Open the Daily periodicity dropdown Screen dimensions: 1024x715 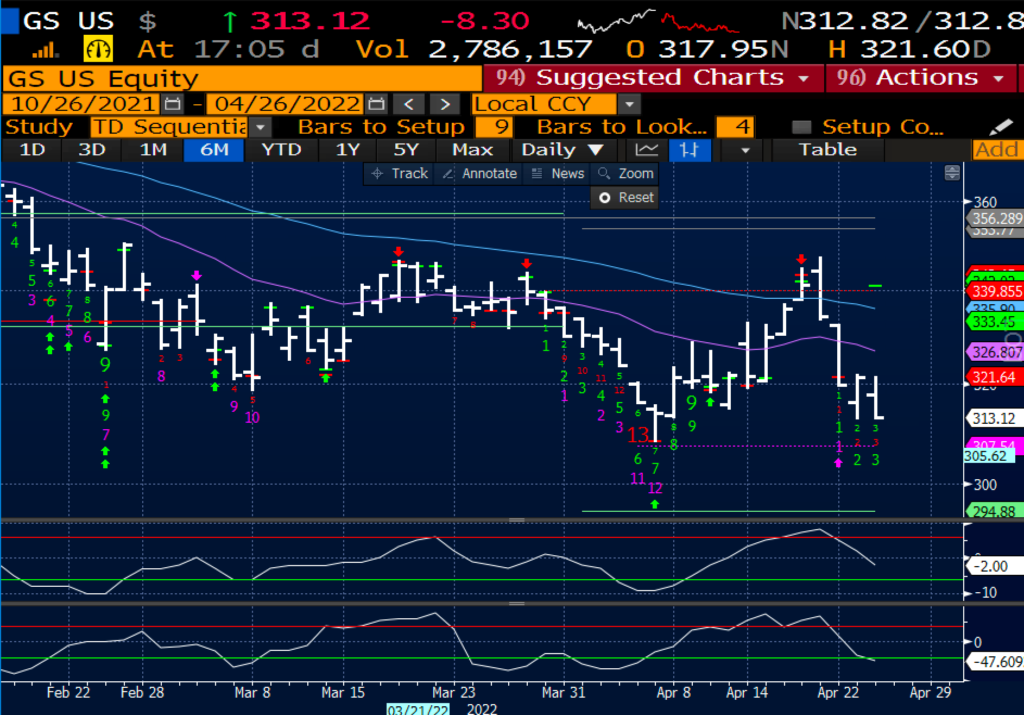pos(562,150)
